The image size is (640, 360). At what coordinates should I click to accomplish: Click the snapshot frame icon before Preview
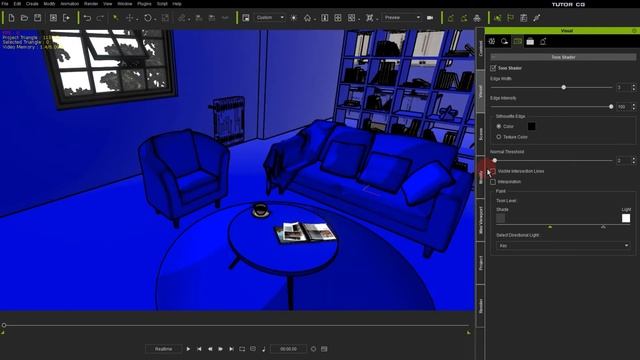(x=369, y=18)
